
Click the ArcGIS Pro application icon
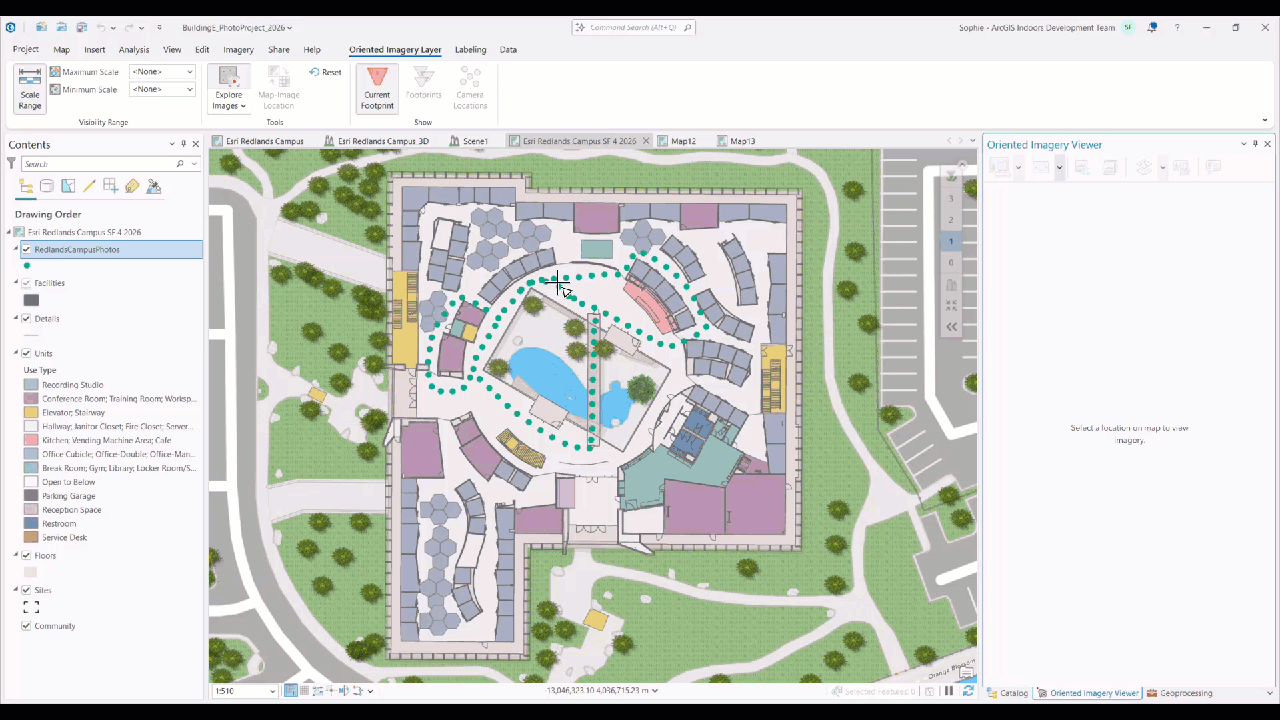[x=11, y=28]
